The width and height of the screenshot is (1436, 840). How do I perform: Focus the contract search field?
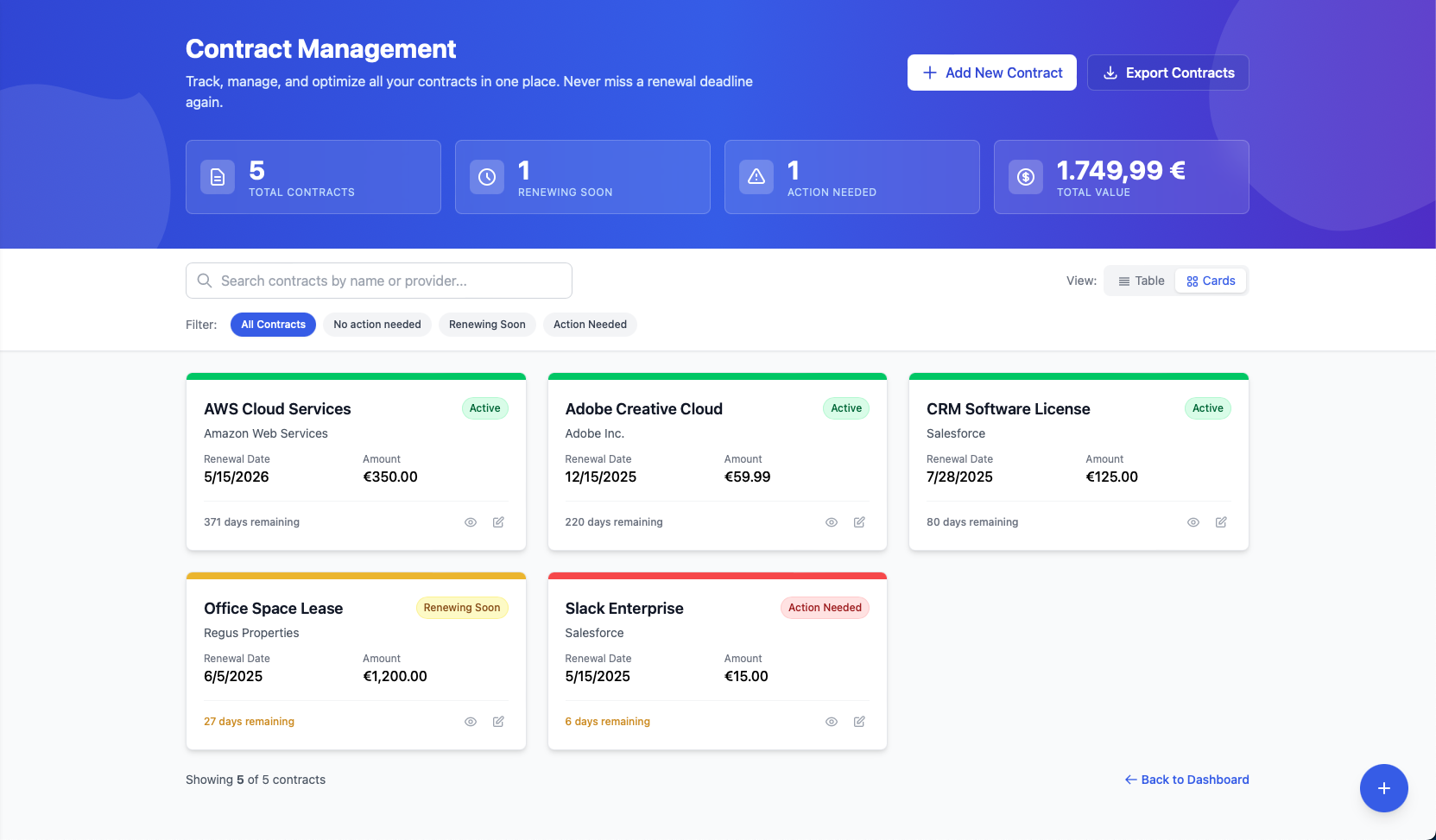tap(379, 281)
